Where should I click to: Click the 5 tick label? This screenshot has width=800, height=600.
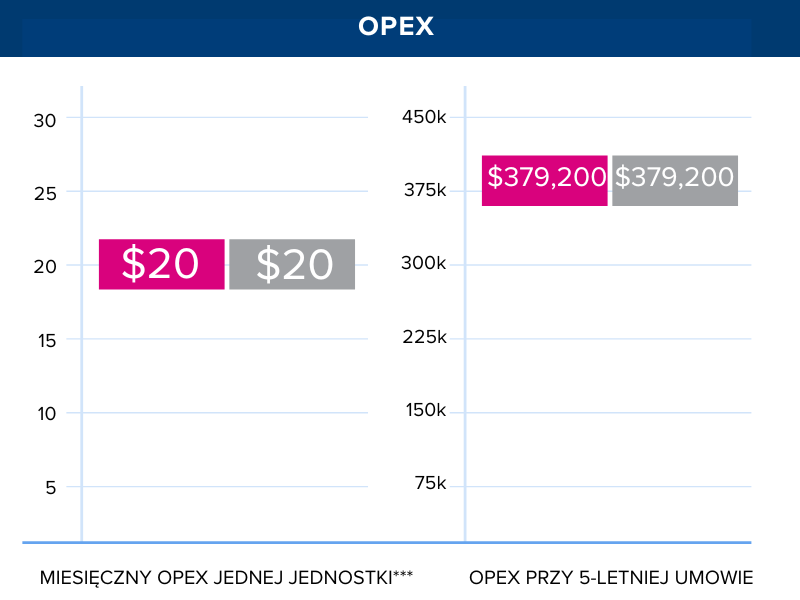[x=50, y=487]
